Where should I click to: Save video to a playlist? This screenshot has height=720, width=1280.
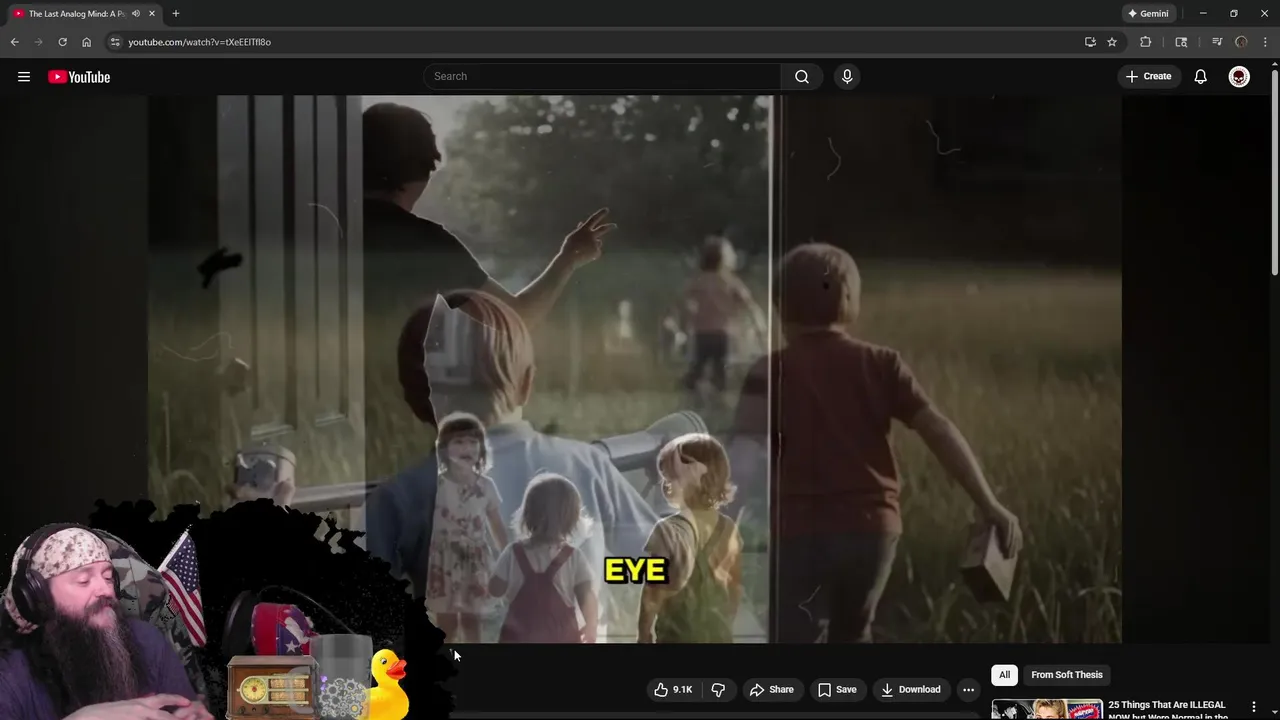click(837, 689)
